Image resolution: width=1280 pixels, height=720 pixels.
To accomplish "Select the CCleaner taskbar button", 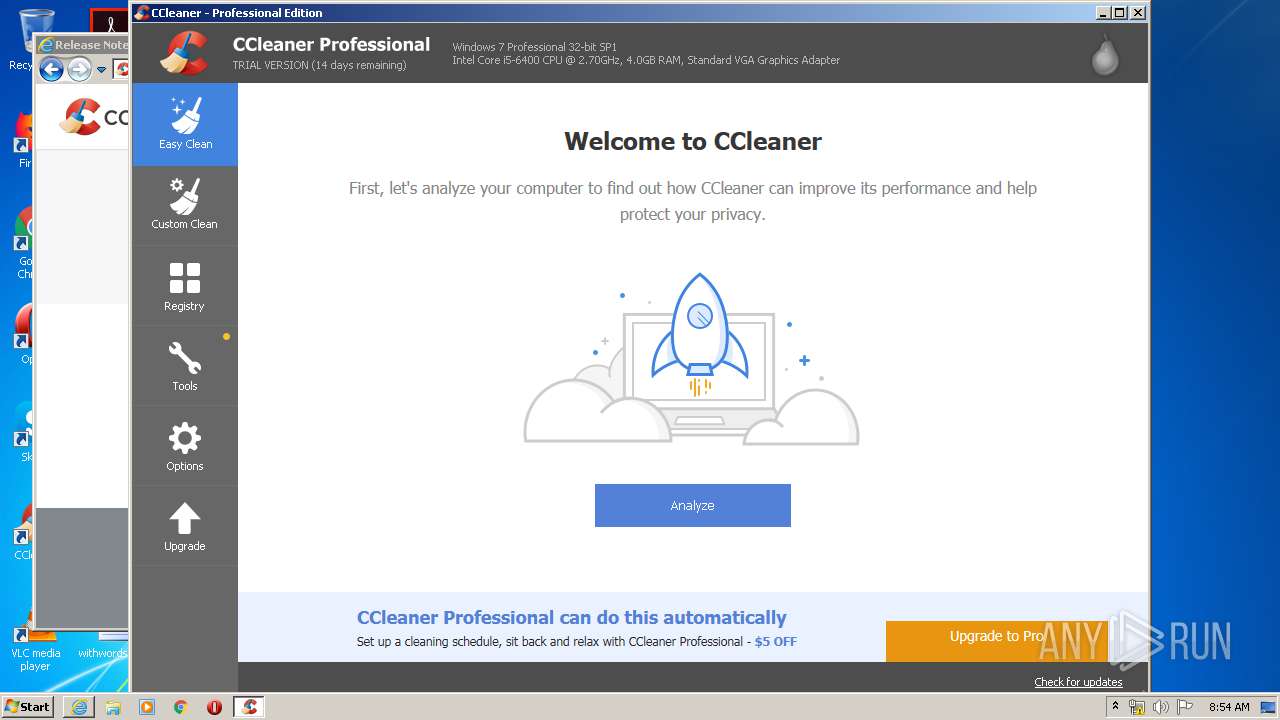I will (x=249, y=707).
